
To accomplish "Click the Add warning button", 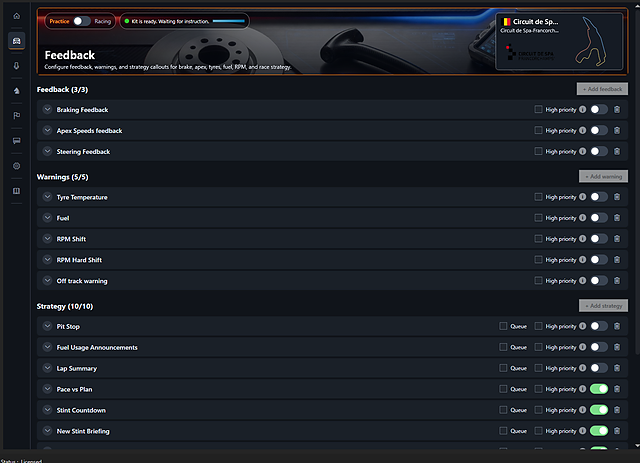I will (603, 176).
